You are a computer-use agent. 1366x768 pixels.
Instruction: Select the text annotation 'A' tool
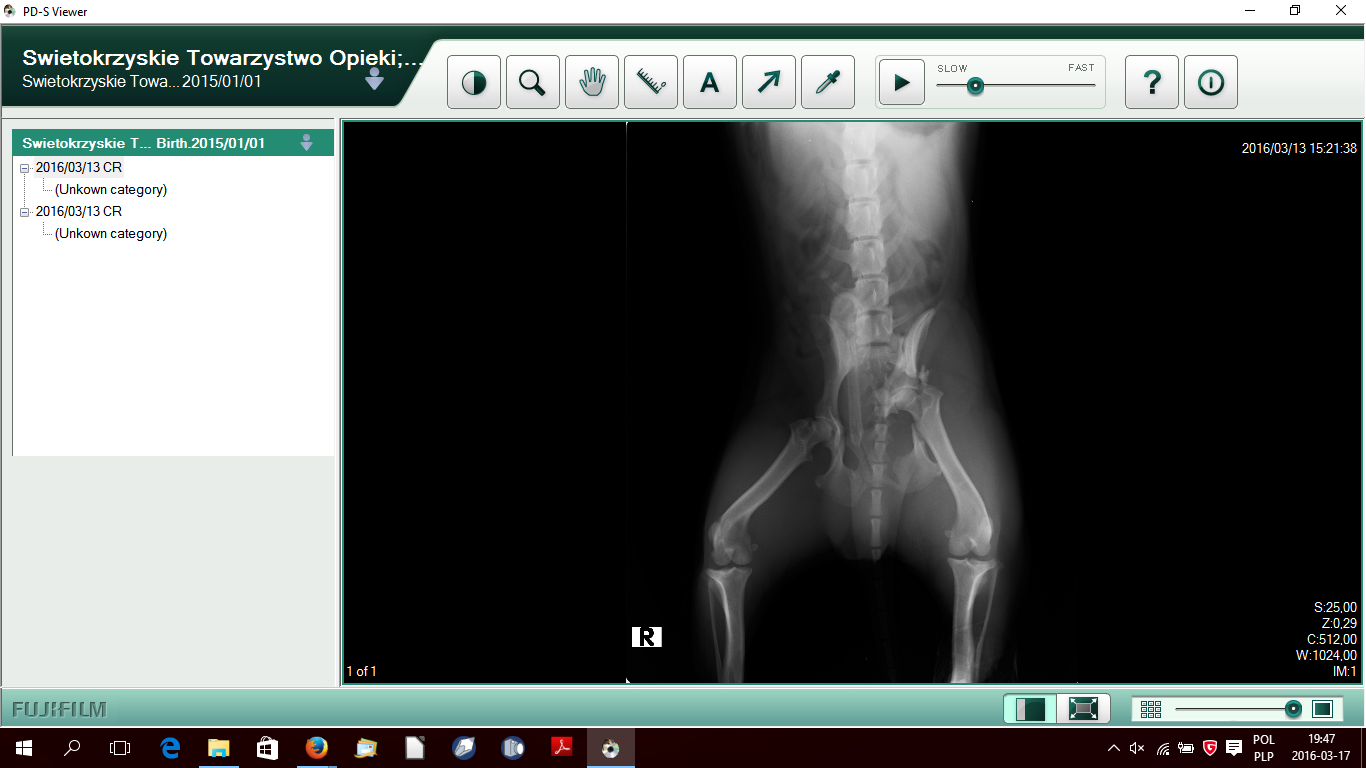(709, 82)
